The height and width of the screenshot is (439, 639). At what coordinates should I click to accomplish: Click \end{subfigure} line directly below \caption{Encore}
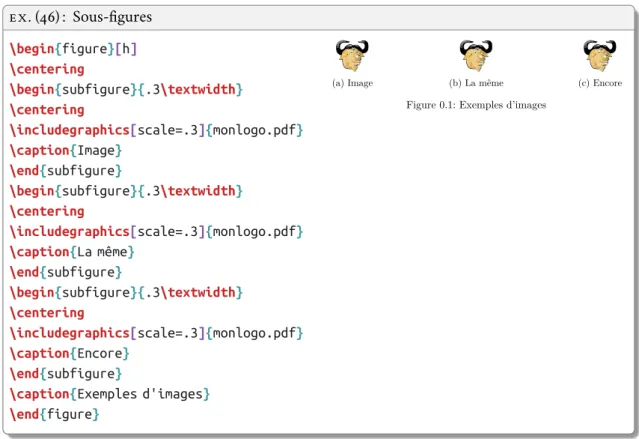pos(66,374)
